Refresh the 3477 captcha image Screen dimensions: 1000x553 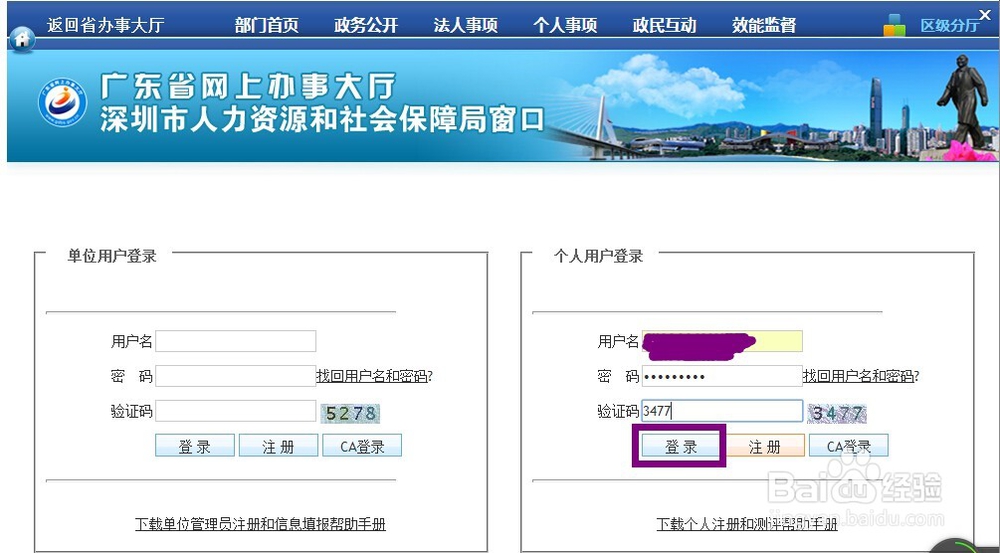pos(837,413)
